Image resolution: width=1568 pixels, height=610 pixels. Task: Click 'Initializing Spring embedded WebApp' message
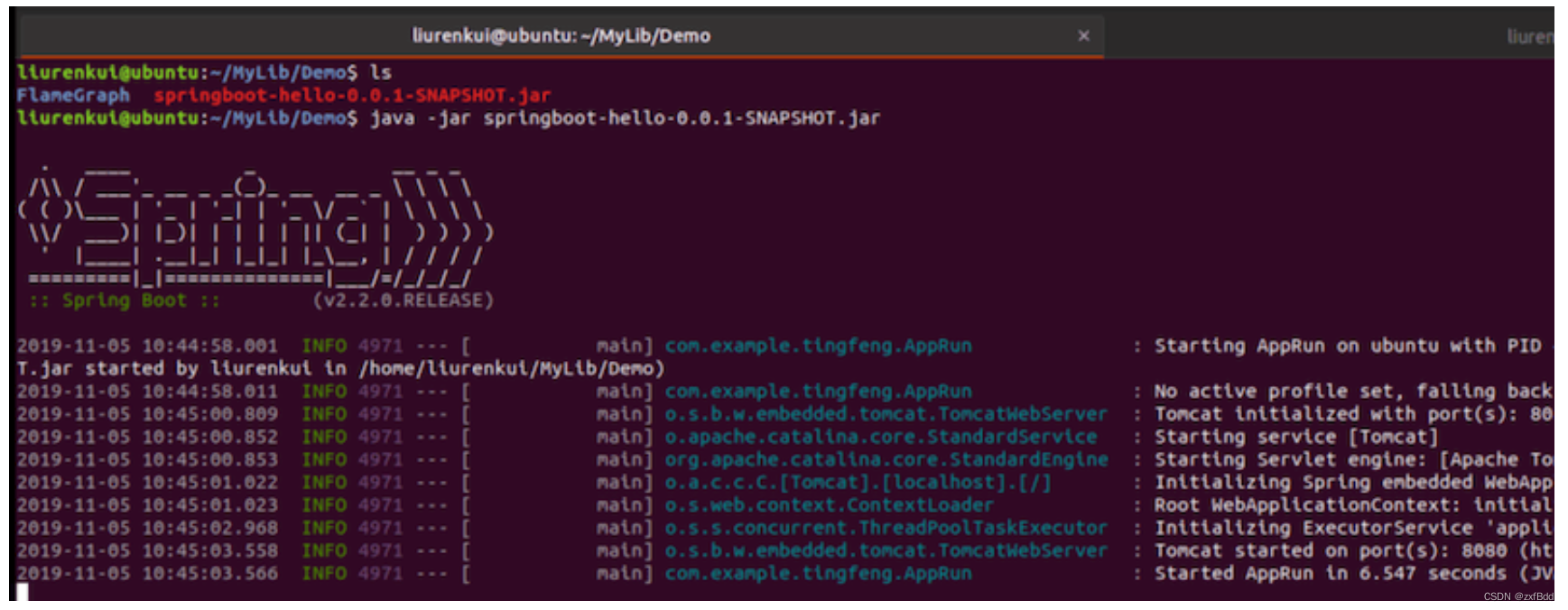tap(1352, 483)
